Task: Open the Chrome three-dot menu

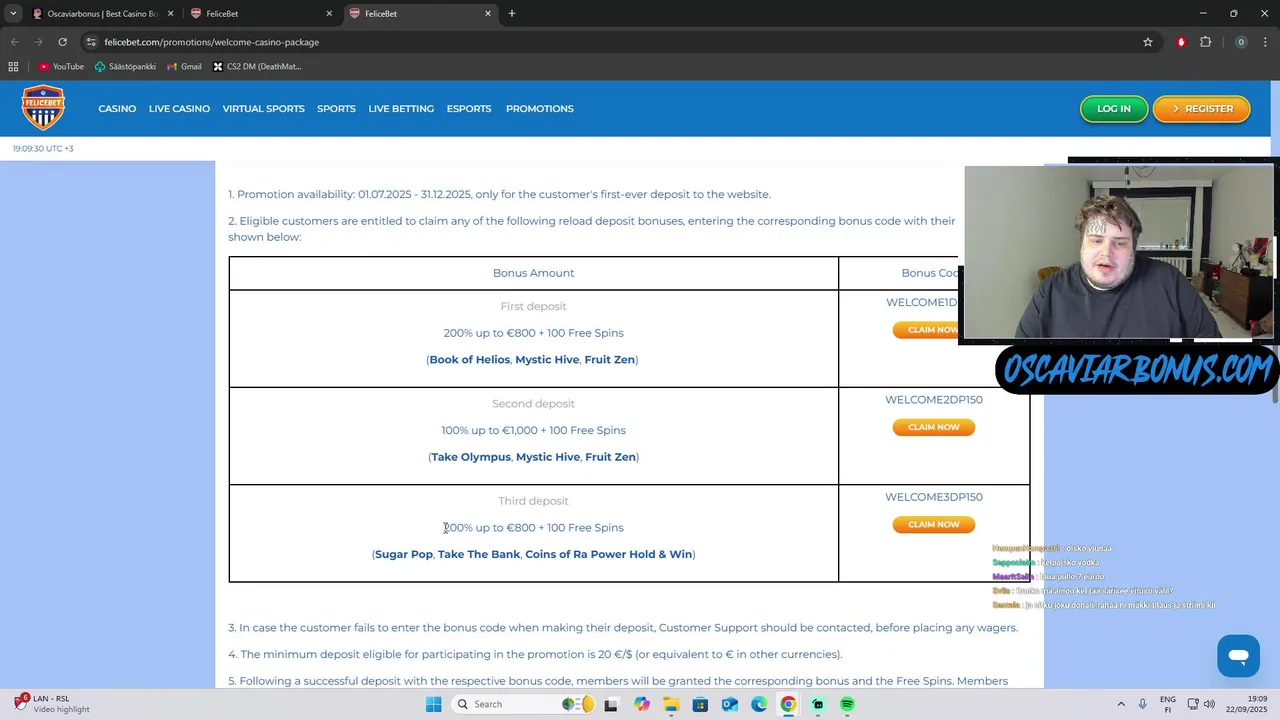Action: (1265, 42)
